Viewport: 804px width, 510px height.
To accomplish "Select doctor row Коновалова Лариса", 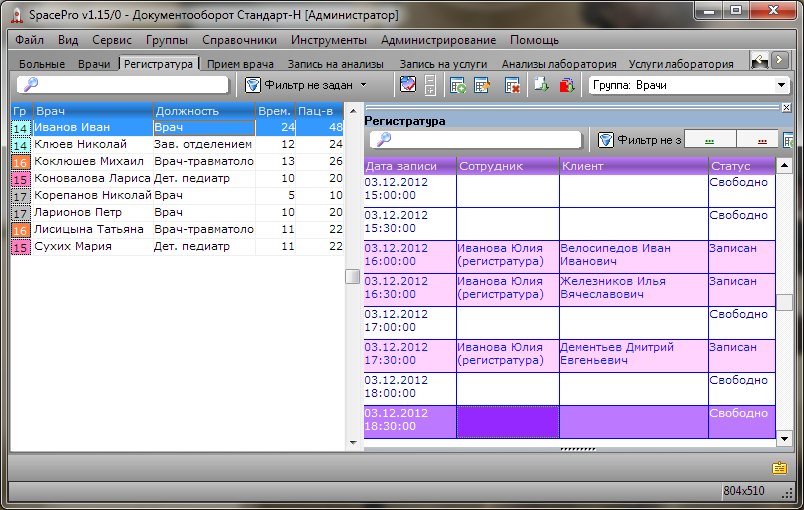I will pyautogui.click(x=177, y=178).
